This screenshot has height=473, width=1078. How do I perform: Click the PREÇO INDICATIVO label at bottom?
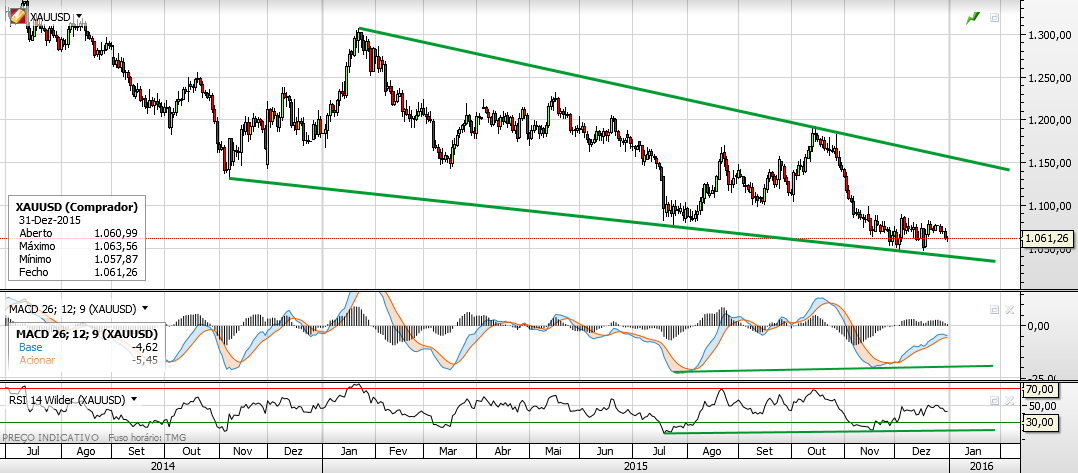[x=50, y=438]
